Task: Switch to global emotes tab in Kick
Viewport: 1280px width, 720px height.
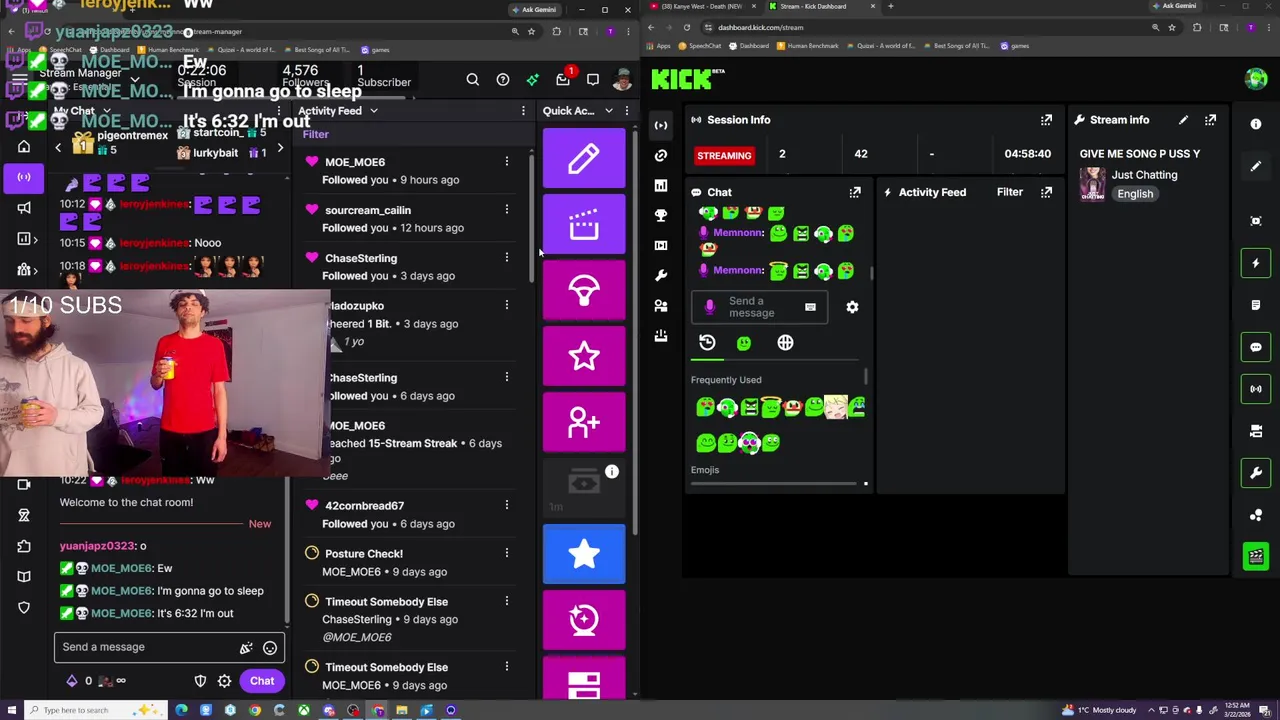Action: [x=785, y=343]
